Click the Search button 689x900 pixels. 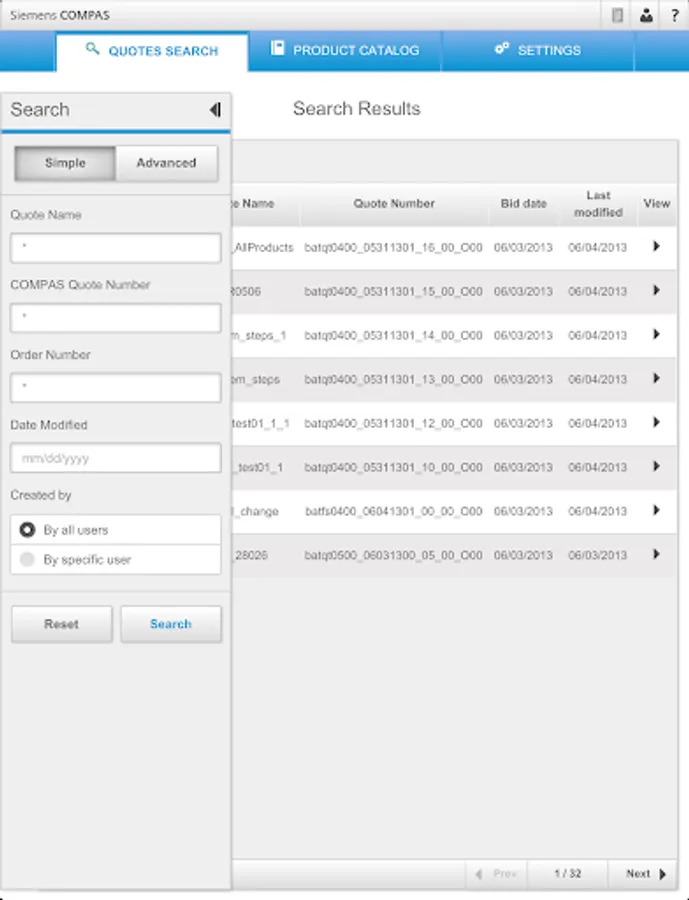coord(171,624)
